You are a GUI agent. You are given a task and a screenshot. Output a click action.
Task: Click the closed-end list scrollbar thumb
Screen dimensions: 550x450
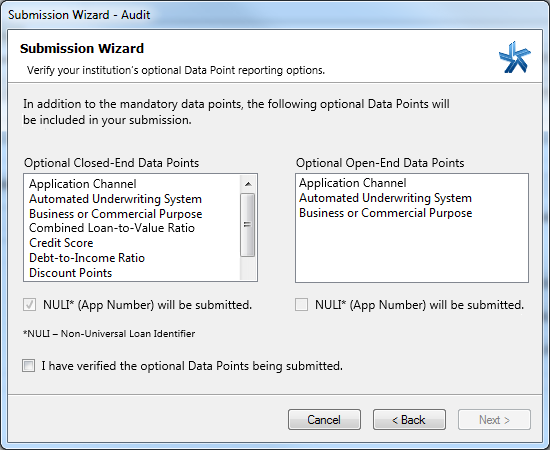point(248,225)
